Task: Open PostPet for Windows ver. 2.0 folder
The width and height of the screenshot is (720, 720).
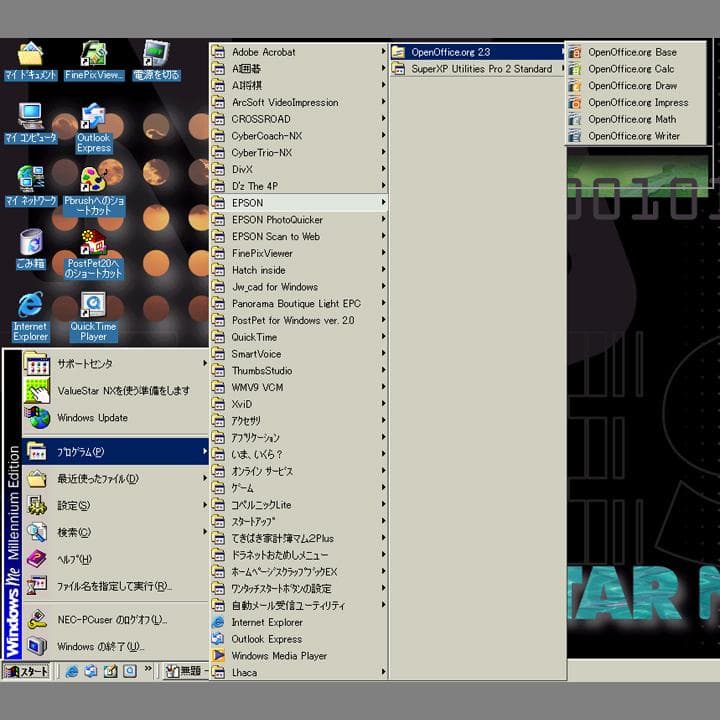Action: (298, 321)
